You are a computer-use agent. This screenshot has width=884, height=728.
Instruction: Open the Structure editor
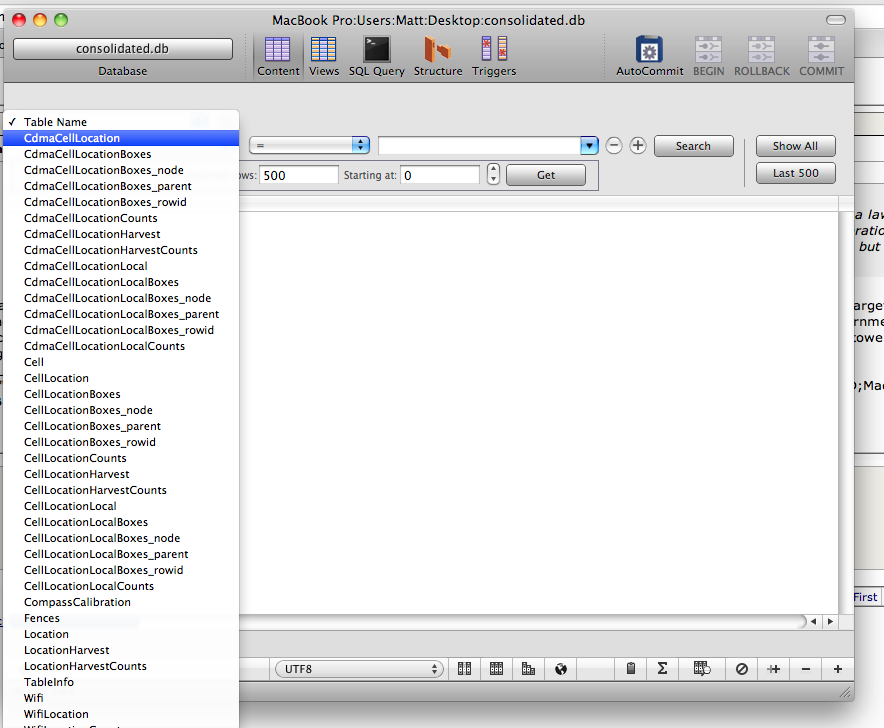coord(437,56)
